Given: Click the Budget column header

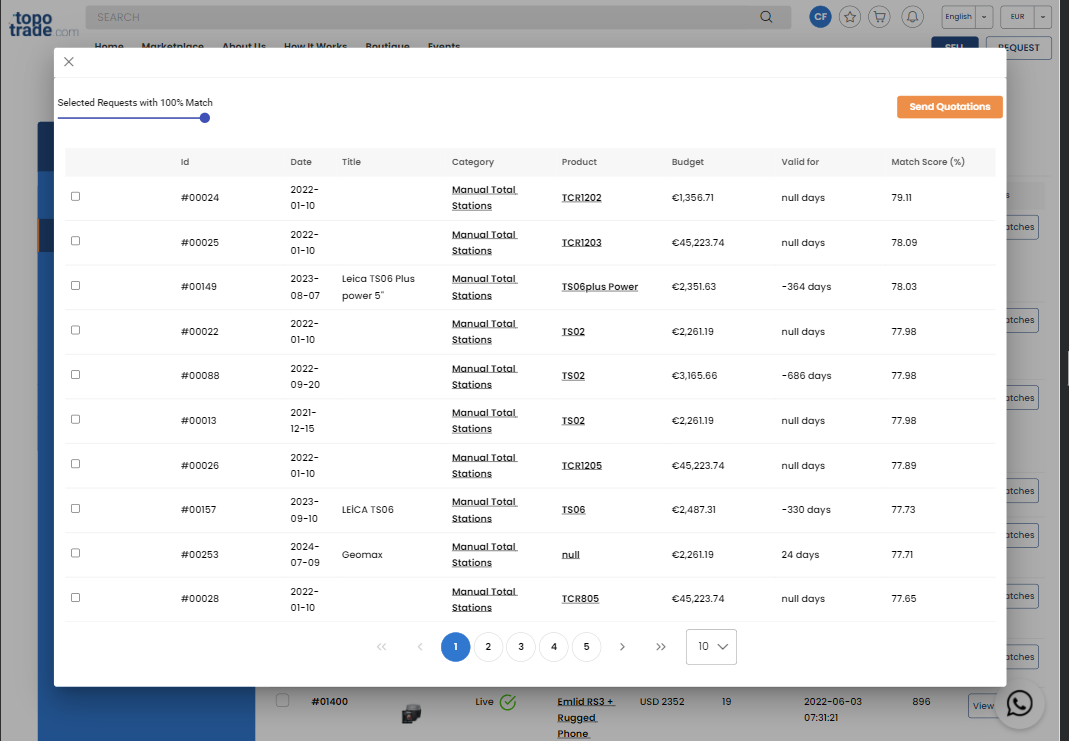Looking at the screenshot, I should click(x=687, y=162).
